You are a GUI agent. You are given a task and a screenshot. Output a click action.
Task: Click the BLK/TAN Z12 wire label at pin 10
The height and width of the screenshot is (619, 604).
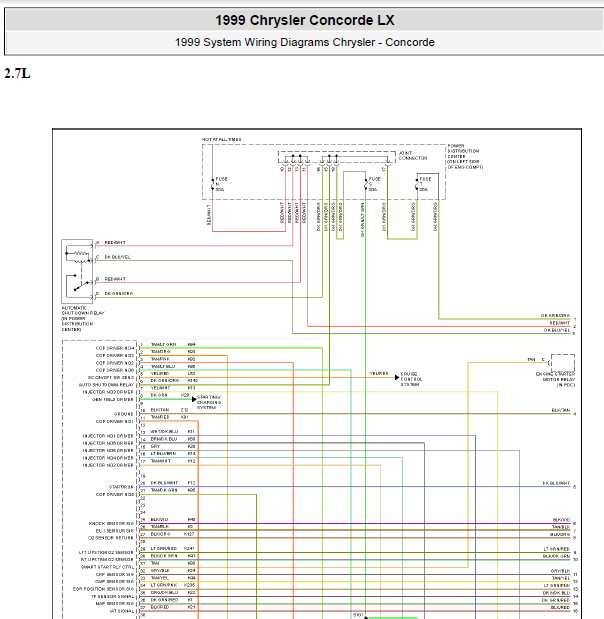pos(169,410)
